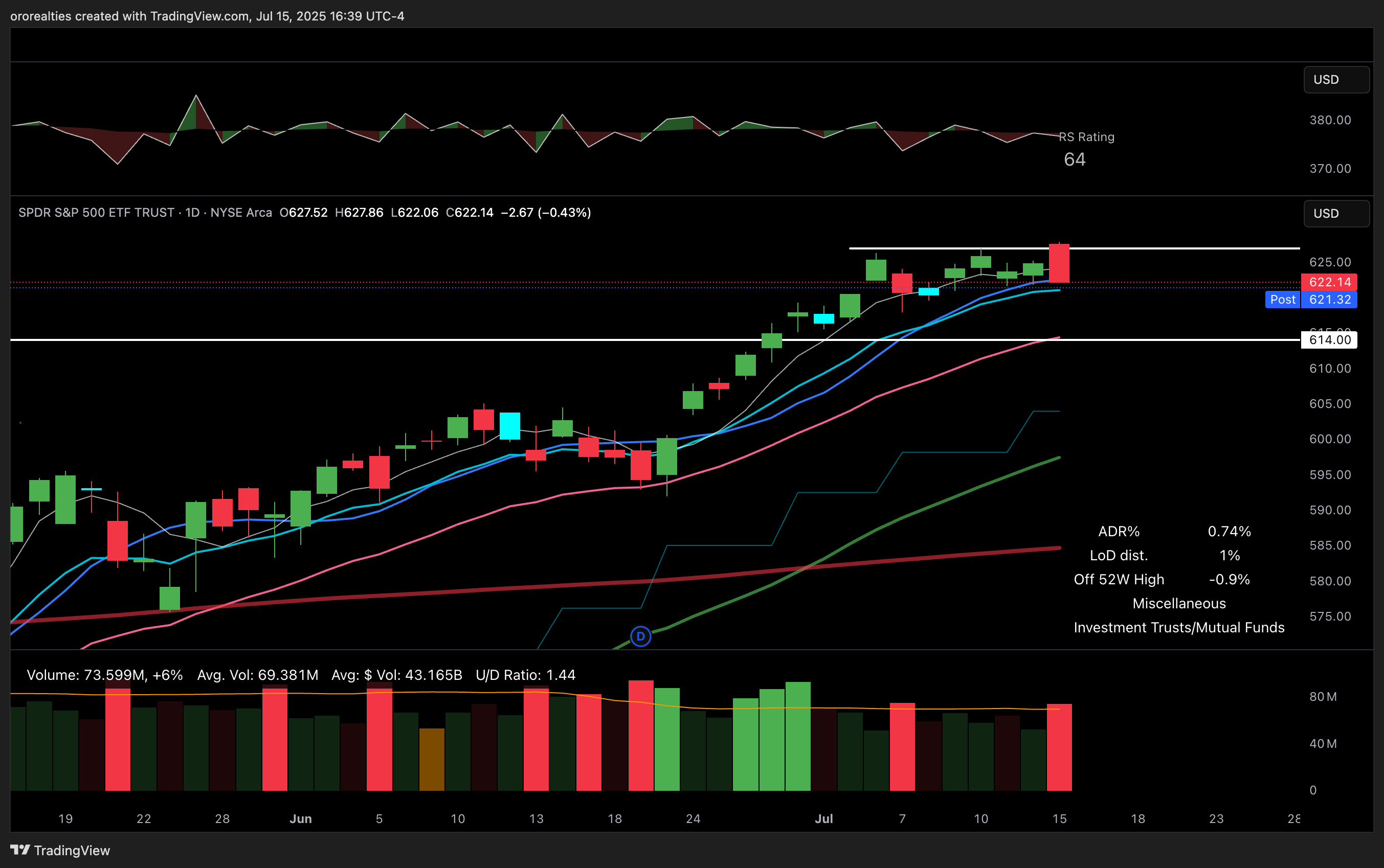The width and height of the screenshot is (1384, 868).
Task: Select the latest red volume bar on Jul 15
Action: [x=1059, y=747]
